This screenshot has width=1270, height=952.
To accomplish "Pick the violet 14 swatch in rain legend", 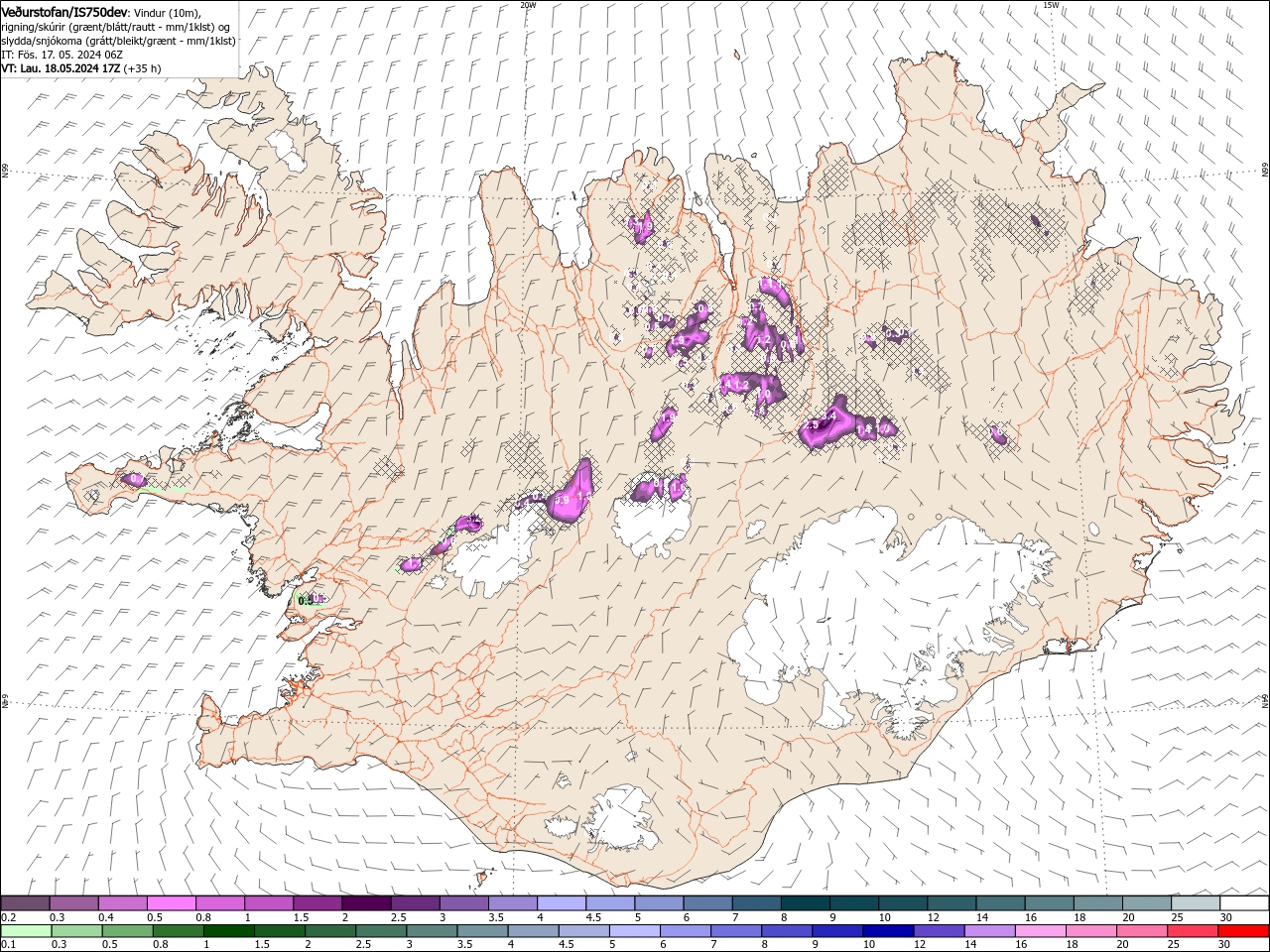I will click(990, 931).
